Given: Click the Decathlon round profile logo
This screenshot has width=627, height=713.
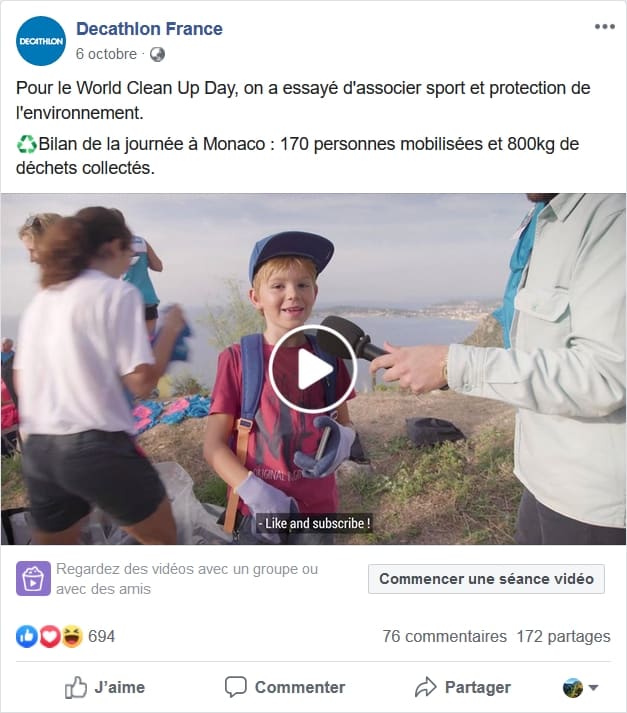Looking at the screenshot, I should [40, 41].
